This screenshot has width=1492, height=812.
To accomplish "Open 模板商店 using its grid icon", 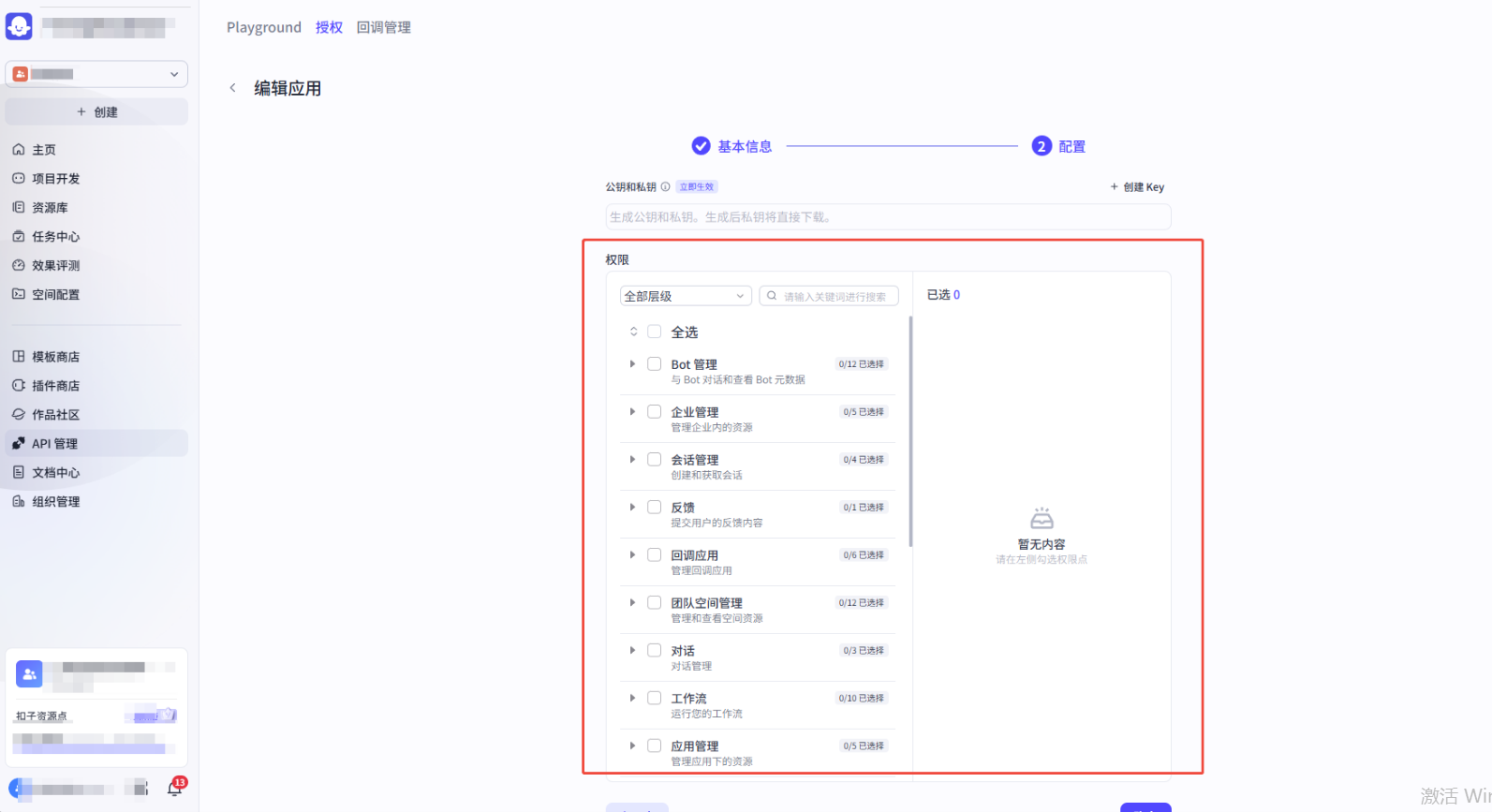I will 19,357.
